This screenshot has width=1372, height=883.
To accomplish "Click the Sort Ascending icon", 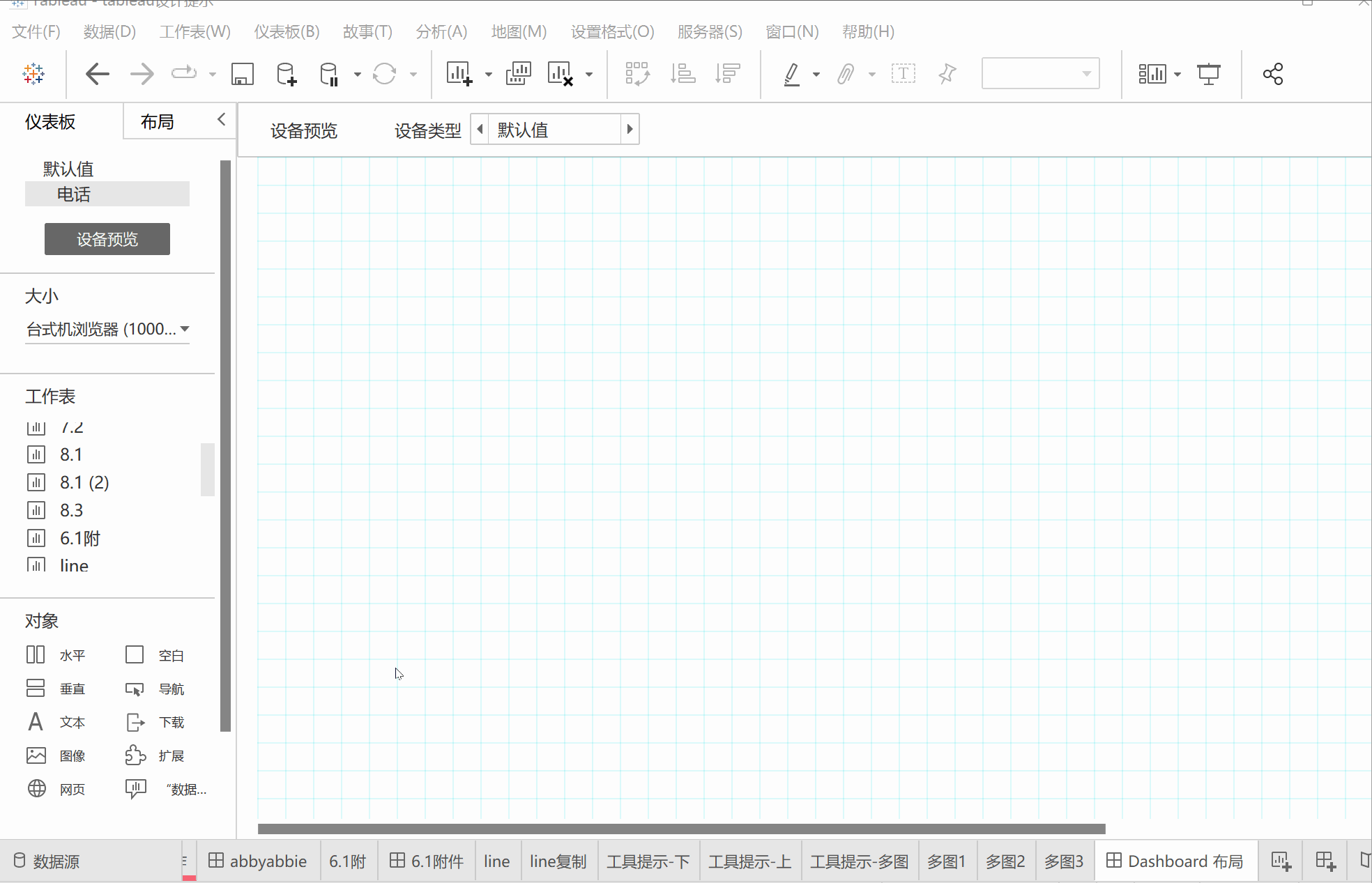I will click(x=683, y=74).
